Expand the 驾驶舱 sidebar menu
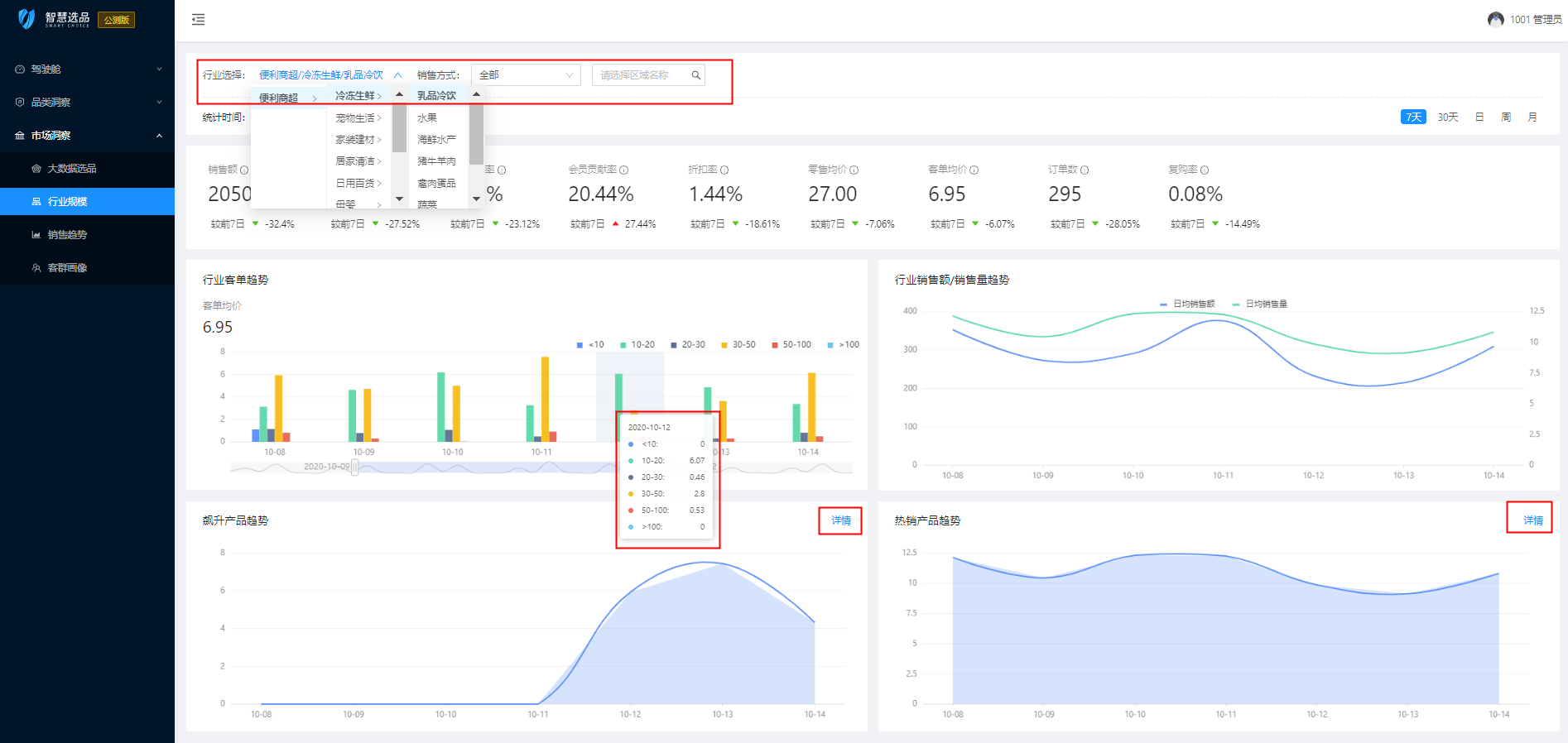Screen dimensions: 1568x743 tap(87, 70)
